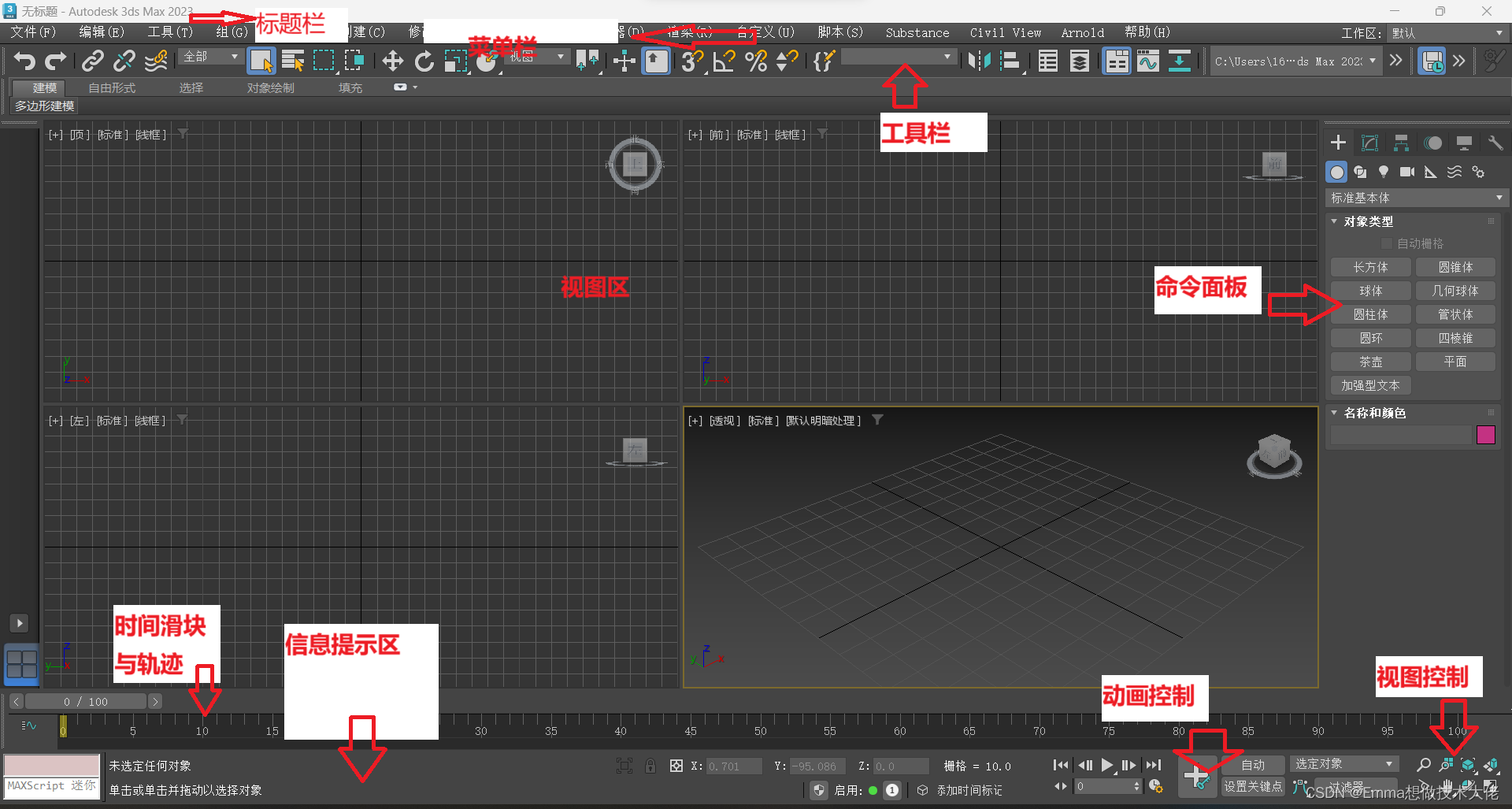The width and height of the screenshot is (1512, 809).
Task: Toggle Window/Crossing selection icon
Action: click(x=354, y=61)
